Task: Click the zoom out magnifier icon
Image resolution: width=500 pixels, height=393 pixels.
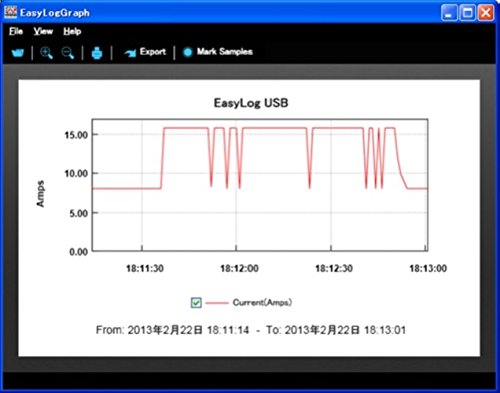Action: [68, 53]
